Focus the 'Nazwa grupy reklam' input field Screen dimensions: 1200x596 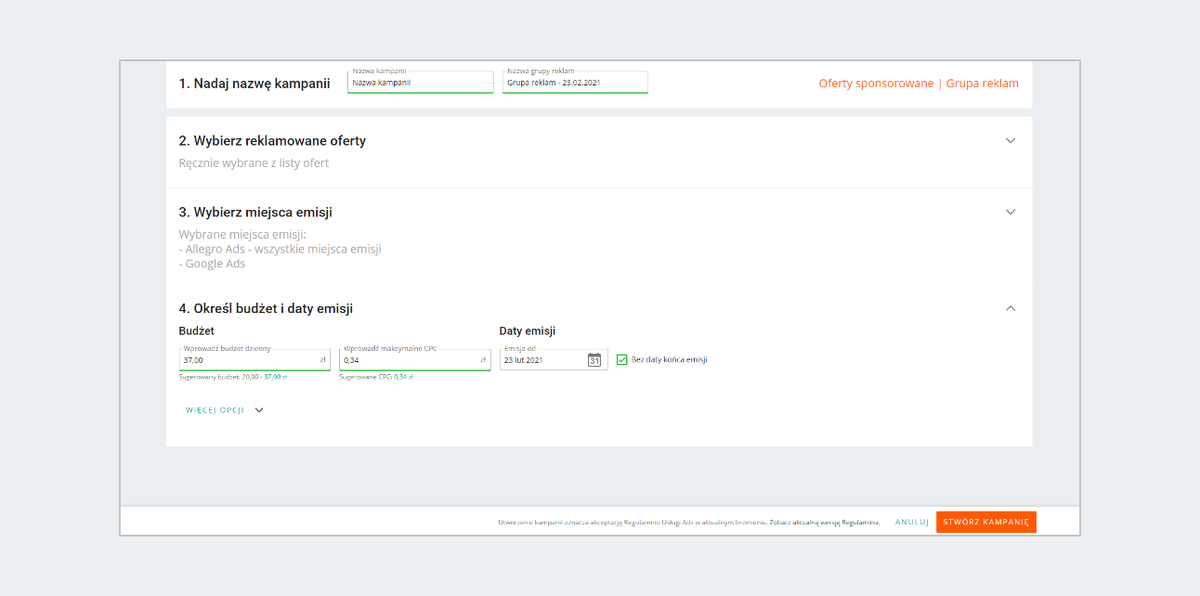pyautogui.click(x=575, y=83)
